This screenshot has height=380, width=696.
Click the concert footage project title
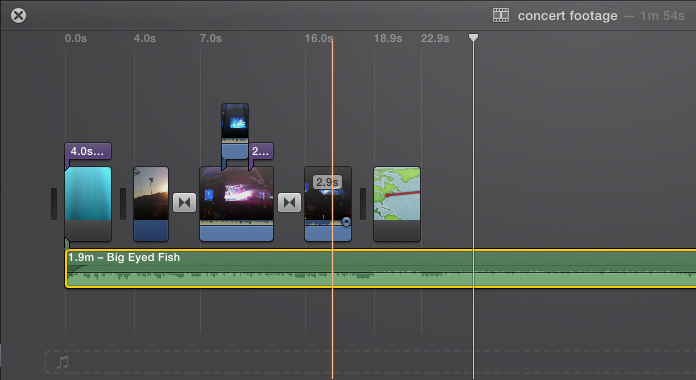(x=567, y=16)
